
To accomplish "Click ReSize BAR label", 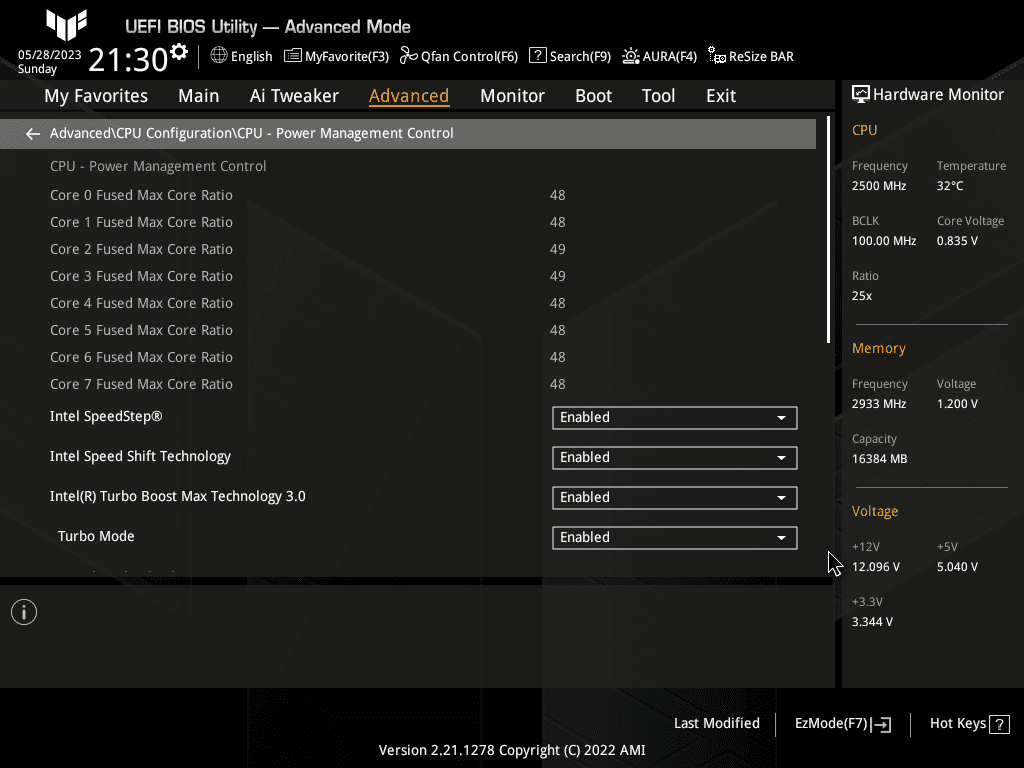I will [x=761, y=57].
